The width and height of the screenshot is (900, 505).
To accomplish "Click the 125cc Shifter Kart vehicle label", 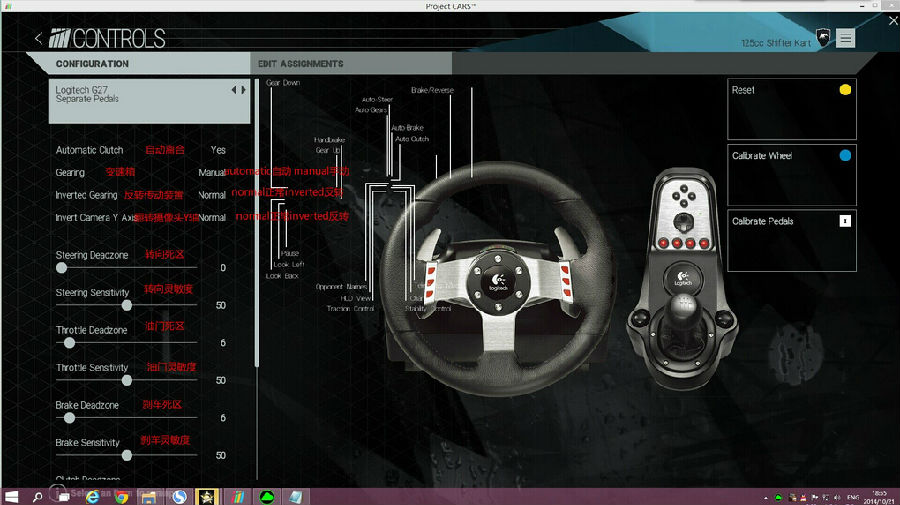I will pyautogui.click(x=775, y=43).
